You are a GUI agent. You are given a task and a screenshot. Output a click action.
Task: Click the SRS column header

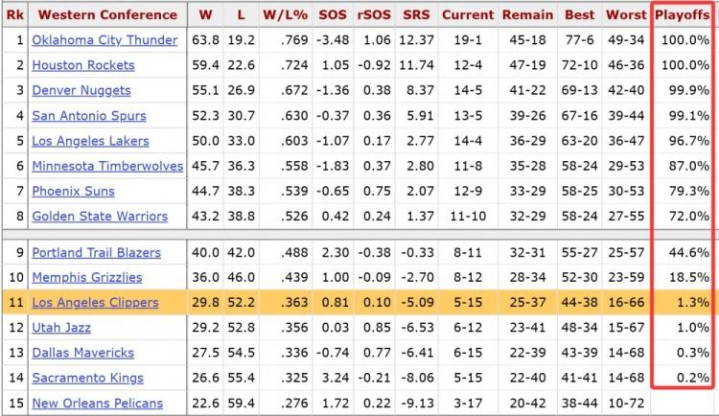(x=416, y=15)
